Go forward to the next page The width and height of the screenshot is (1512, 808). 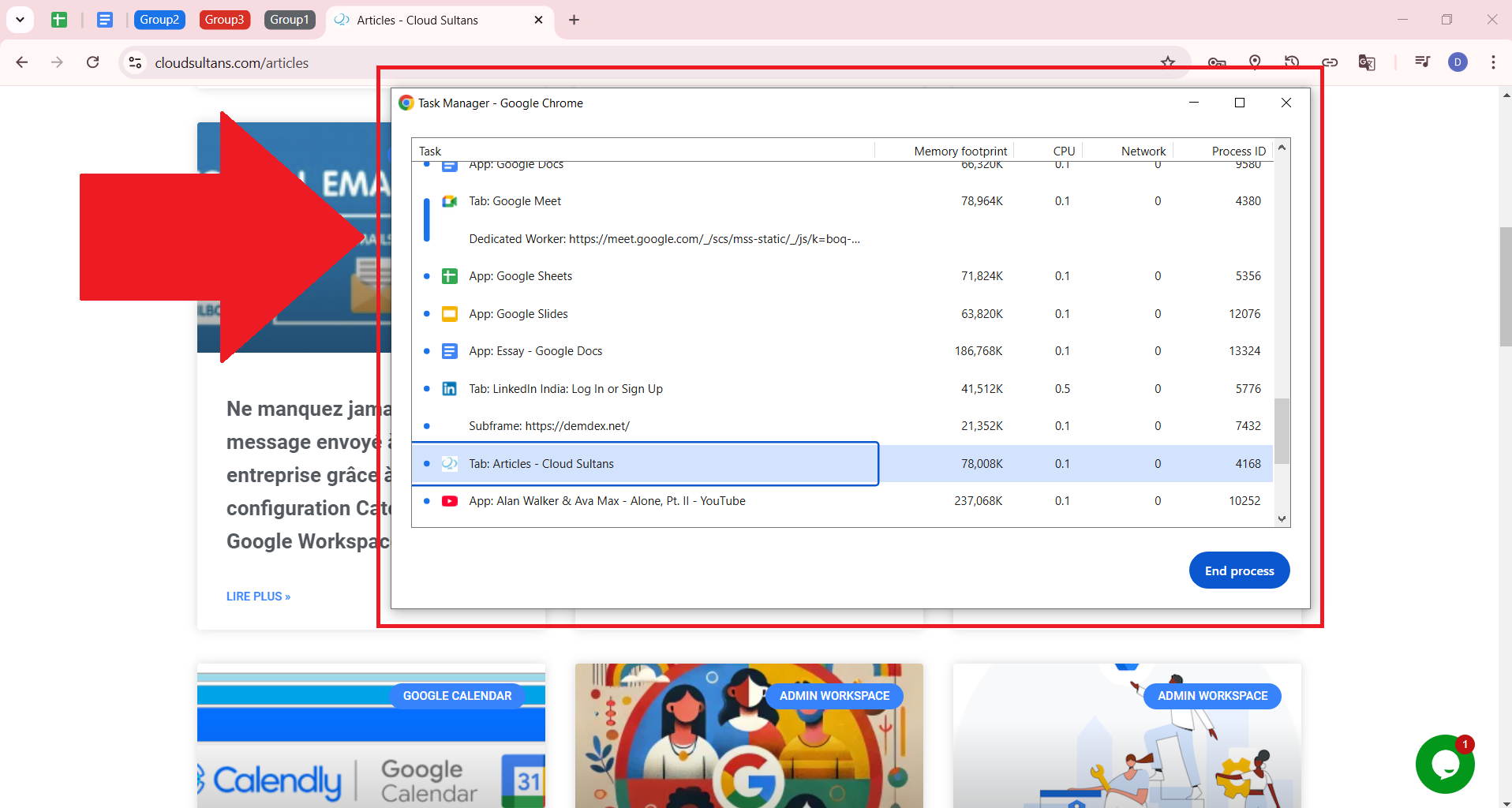pyautogui.click(x=57, y=62)
